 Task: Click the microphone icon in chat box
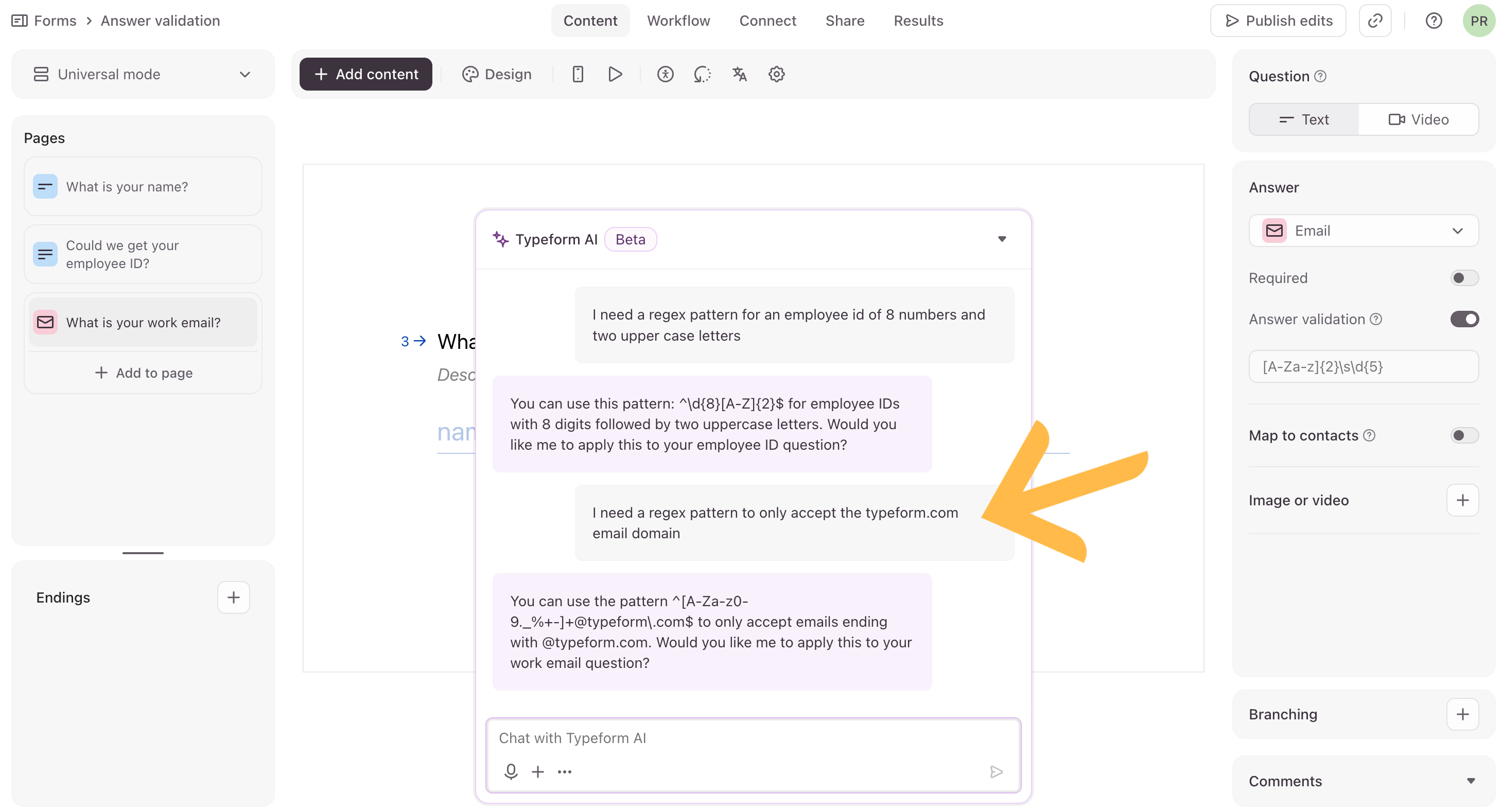511,771
